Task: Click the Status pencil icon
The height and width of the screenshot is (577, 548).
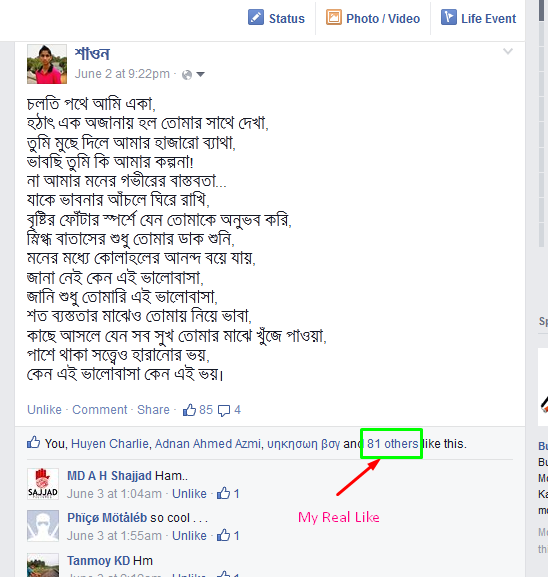Action: coord(256,17)
